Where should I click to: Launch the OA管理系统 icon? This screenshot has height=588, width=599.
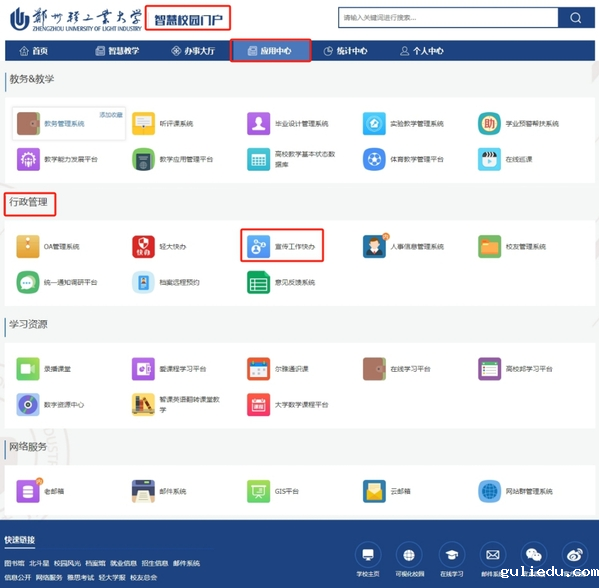point(28,246)
